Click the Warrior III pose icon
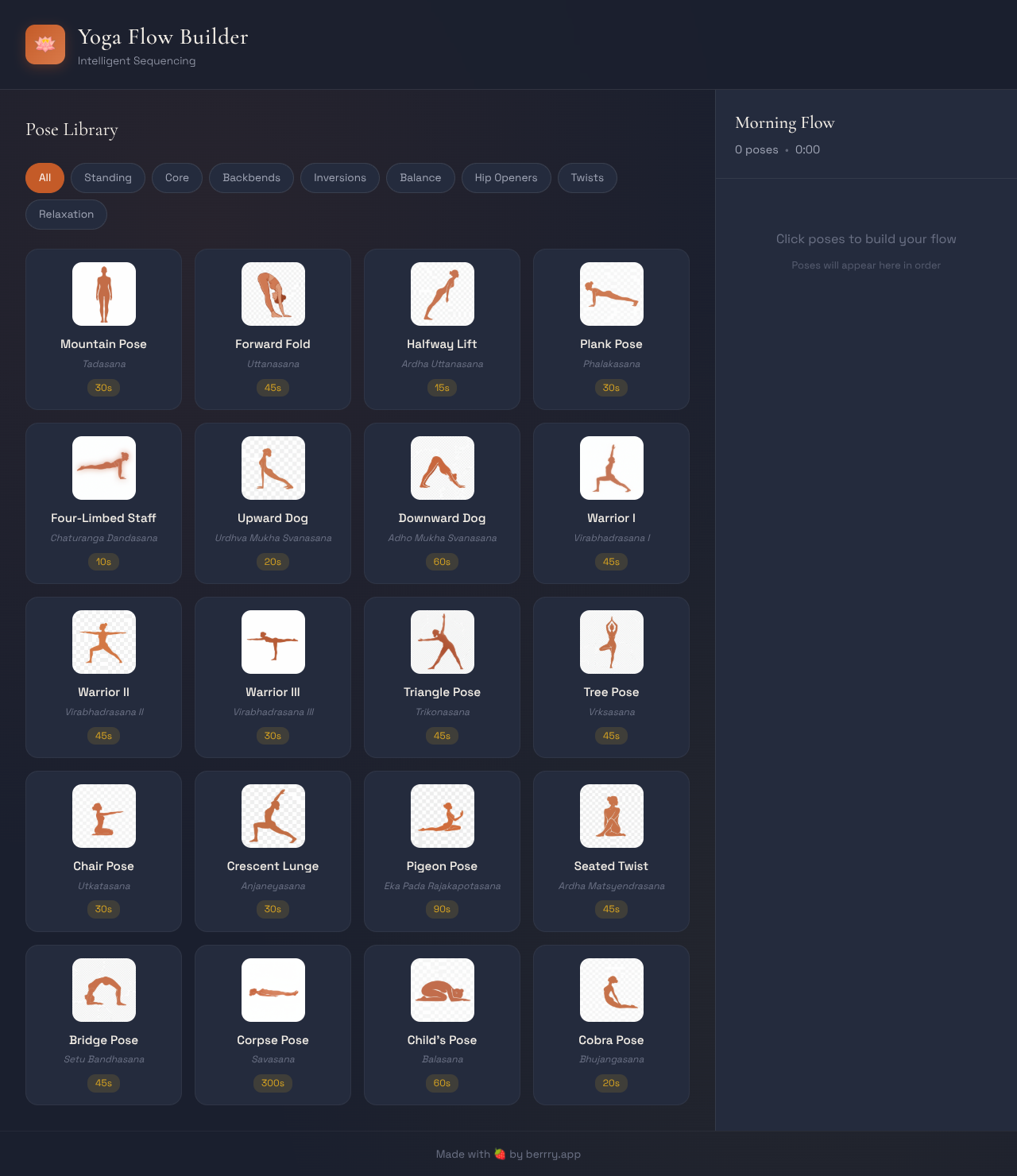This screenshot has height=1176, width=1017. [273, 642]
